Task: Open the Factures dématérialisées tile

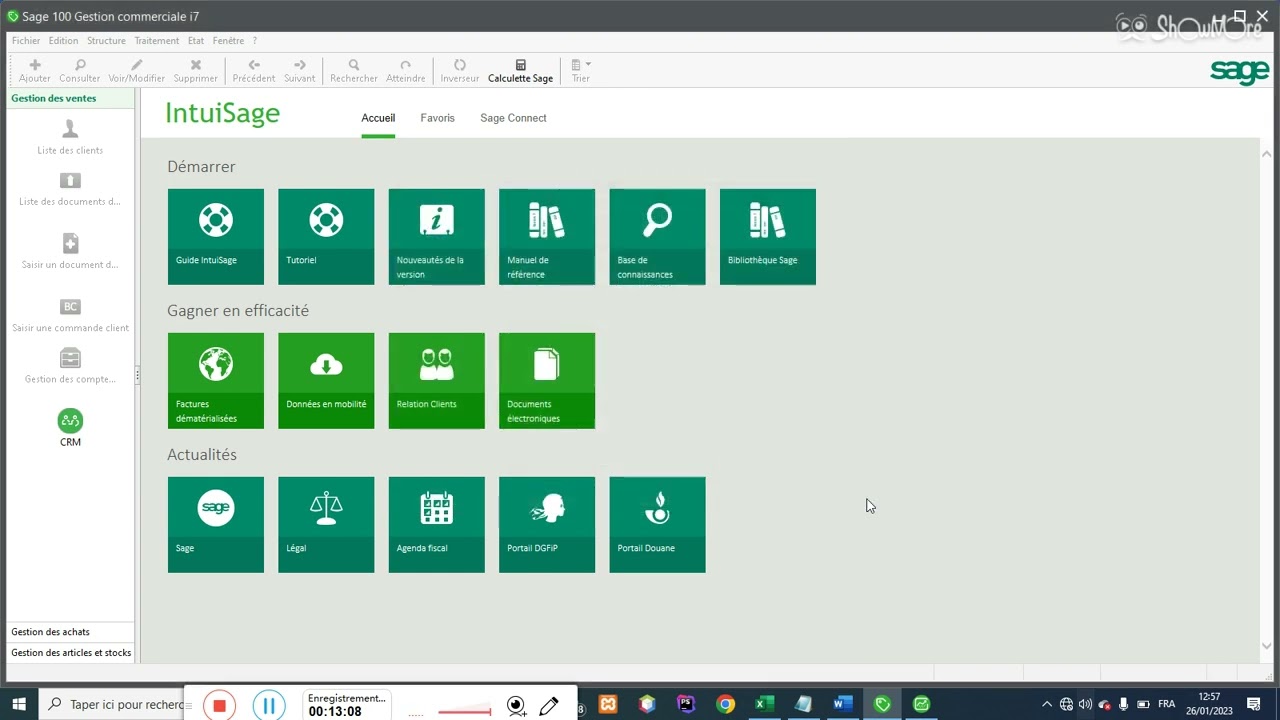Action: 216,381
